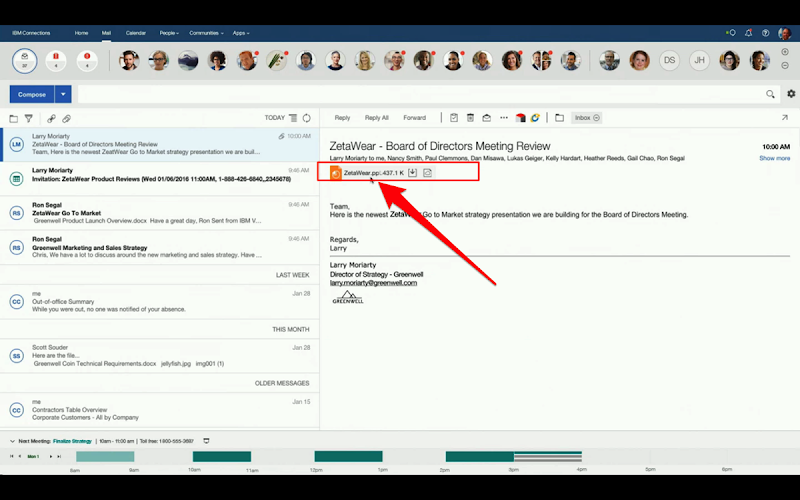Open Out-of-office Summary email
The image size is (800, 500).
pos(160,302)
